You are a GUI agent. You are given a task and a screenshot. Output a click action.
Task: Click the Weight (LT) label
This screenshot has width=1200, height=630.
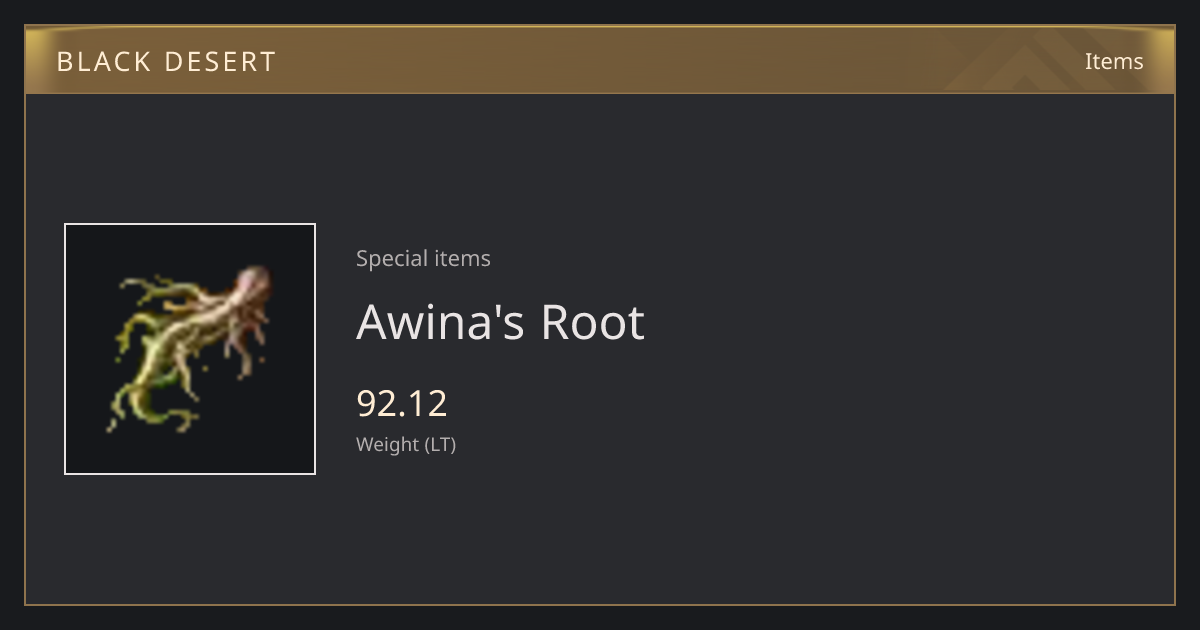[x=406, y=445]
